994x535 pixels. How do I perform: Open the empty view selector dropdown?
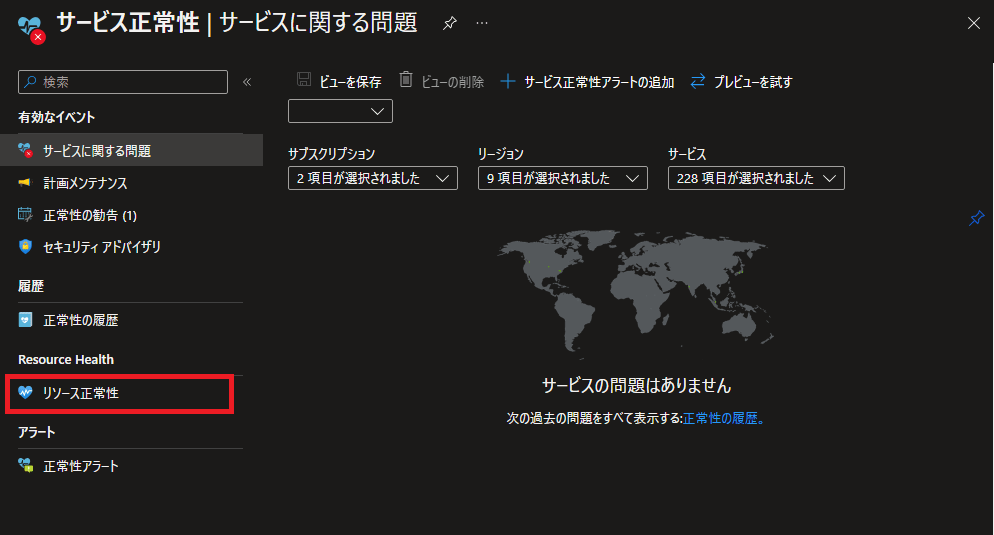[340, 111]
